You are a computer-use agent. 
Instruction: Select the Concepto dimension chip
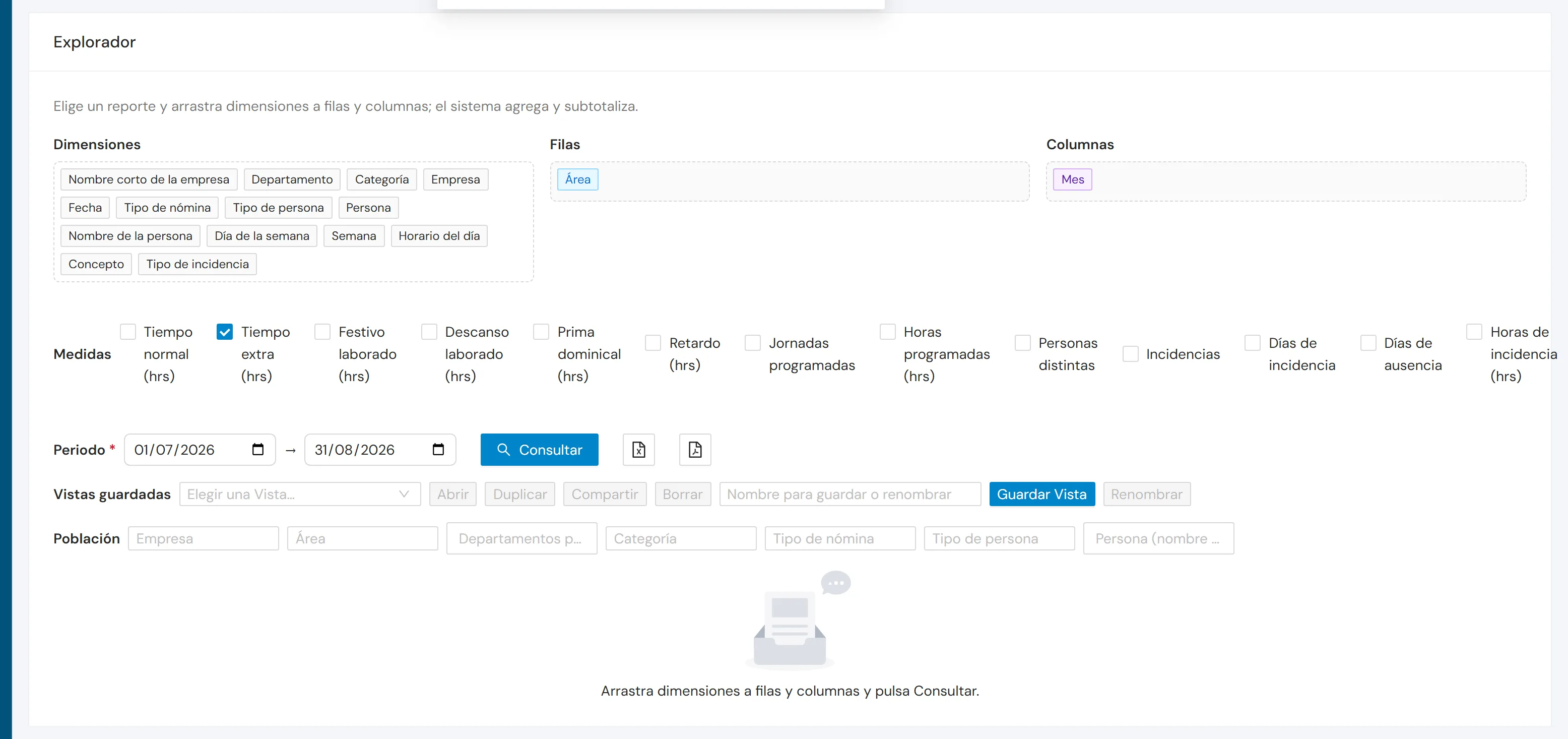(x=96, y=264)
